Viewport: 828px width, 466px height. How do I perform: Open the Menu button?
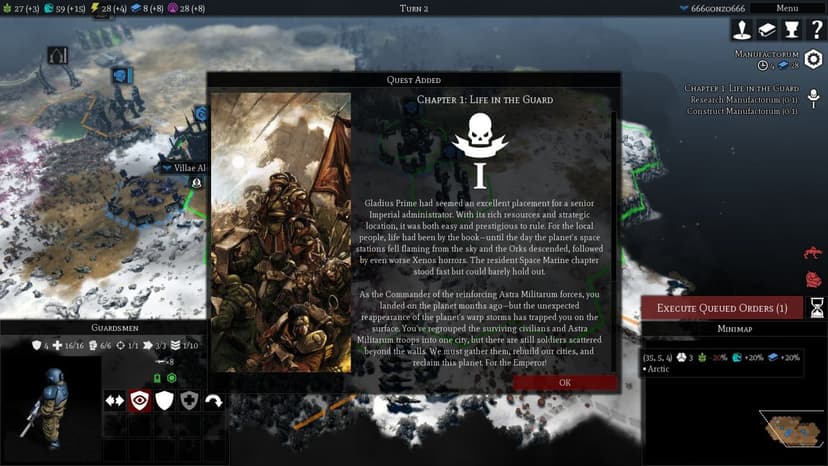(x=787, y=8)
